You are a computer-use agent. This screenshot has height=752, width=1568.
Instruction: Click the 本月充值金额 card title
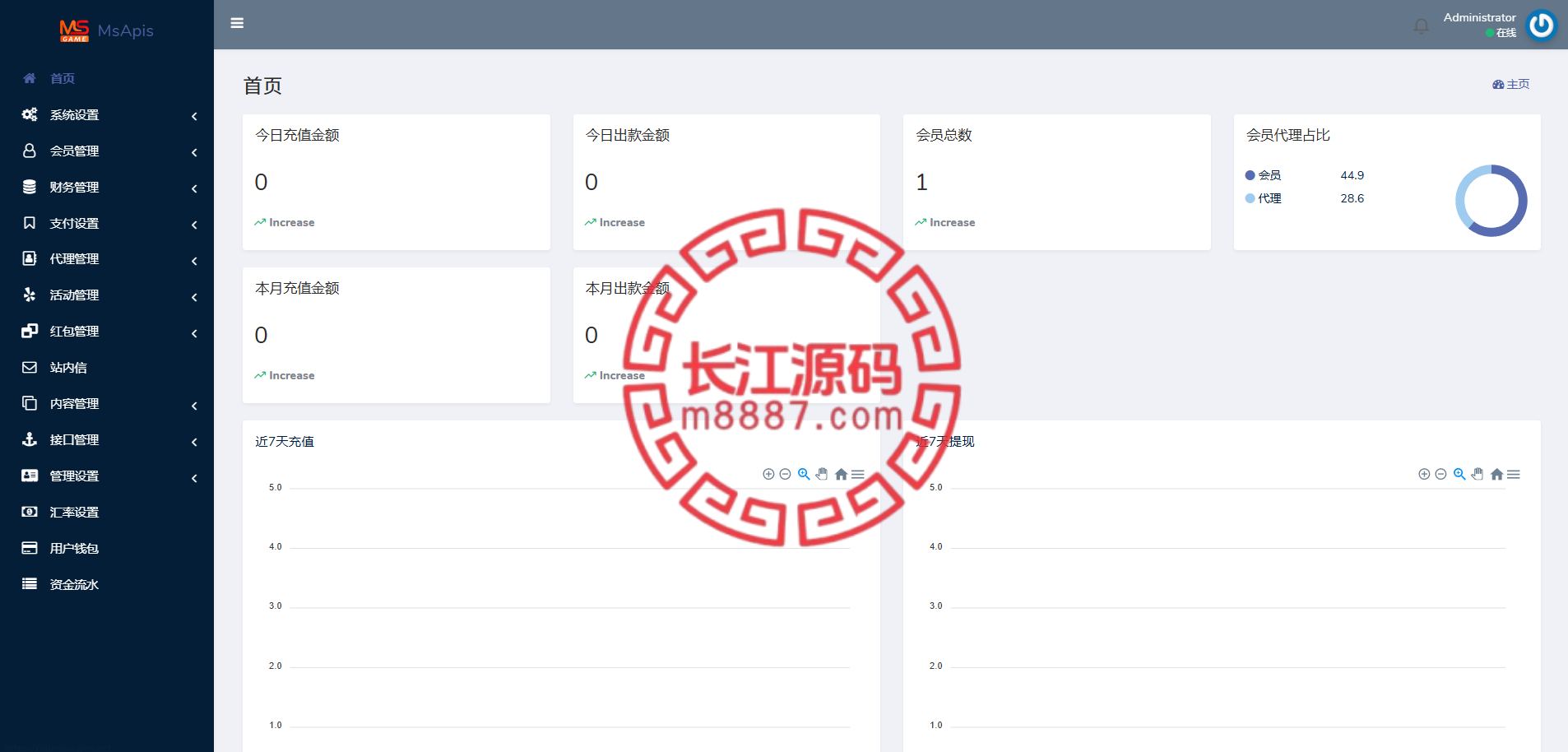pyautogui.click(x=297, y=288)
